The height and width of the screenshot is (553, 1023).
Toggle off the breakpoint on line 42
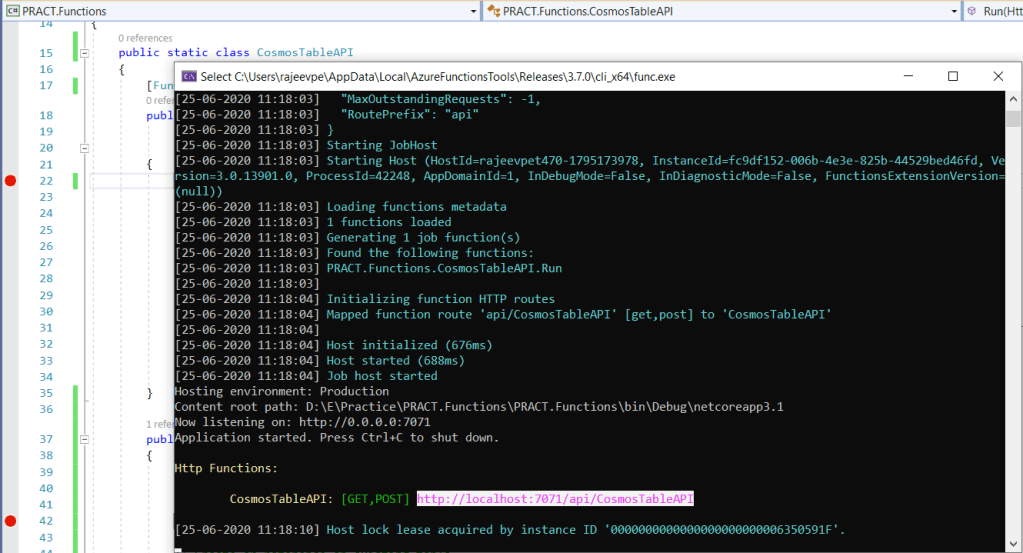tap(11, 520)
